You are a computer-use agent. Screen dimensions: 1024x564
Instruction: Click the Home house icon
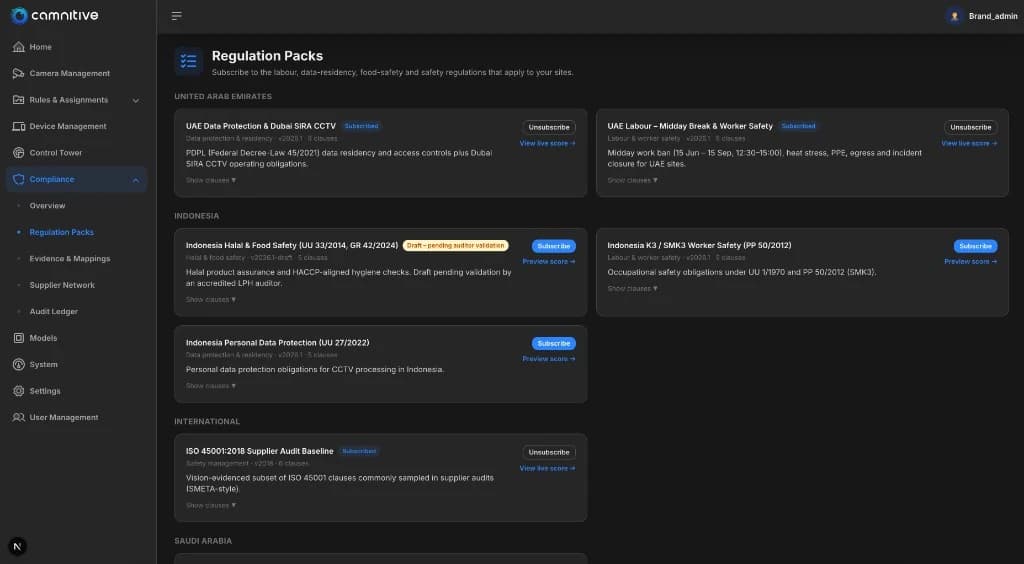pos(18,47)
